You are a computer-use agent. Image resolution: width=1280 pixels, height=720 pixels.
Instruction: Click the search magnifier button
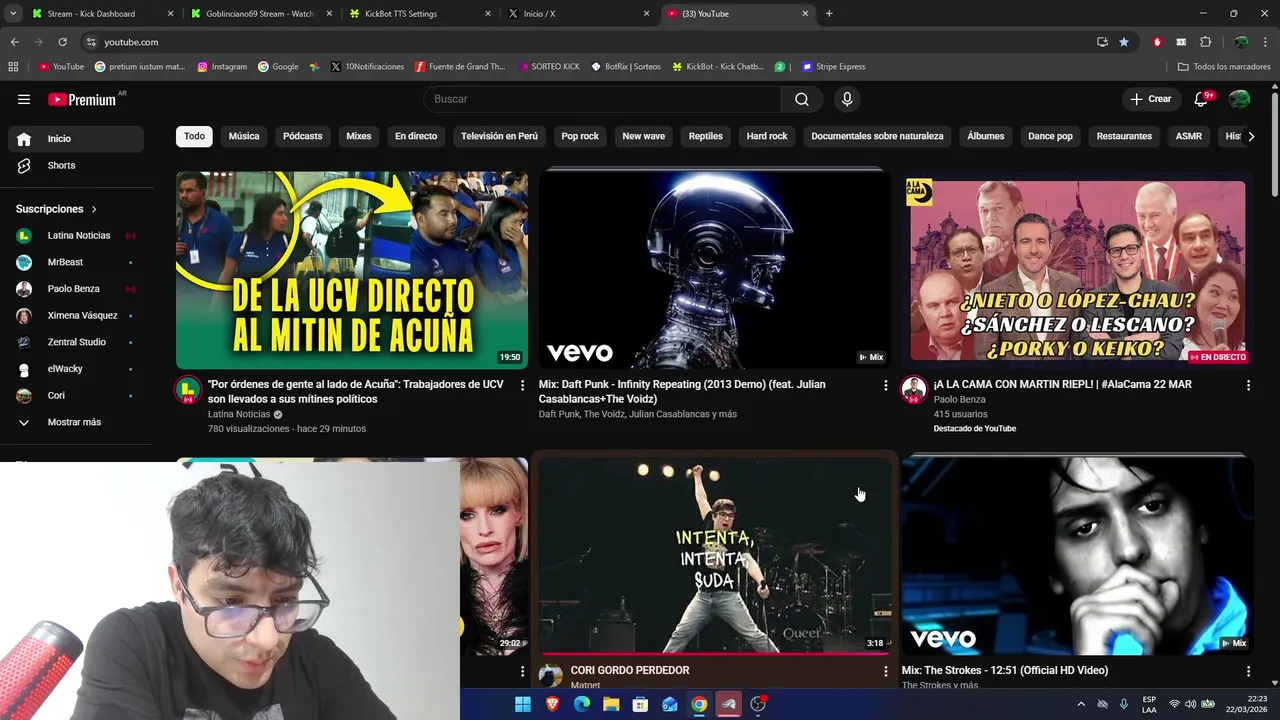click(802, 99)
